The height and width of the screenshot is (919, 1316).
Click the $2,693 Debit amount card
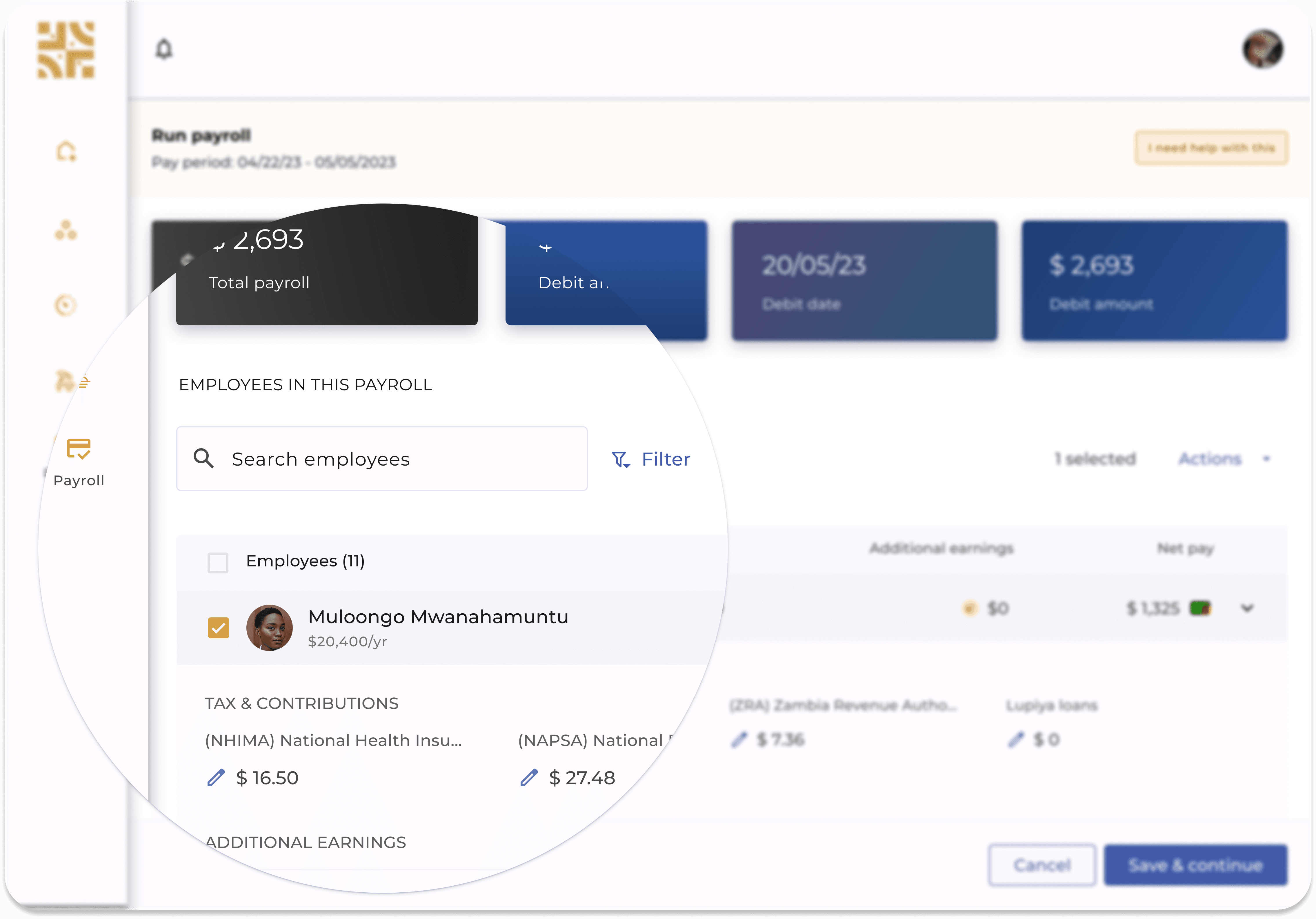[1154, 281]
